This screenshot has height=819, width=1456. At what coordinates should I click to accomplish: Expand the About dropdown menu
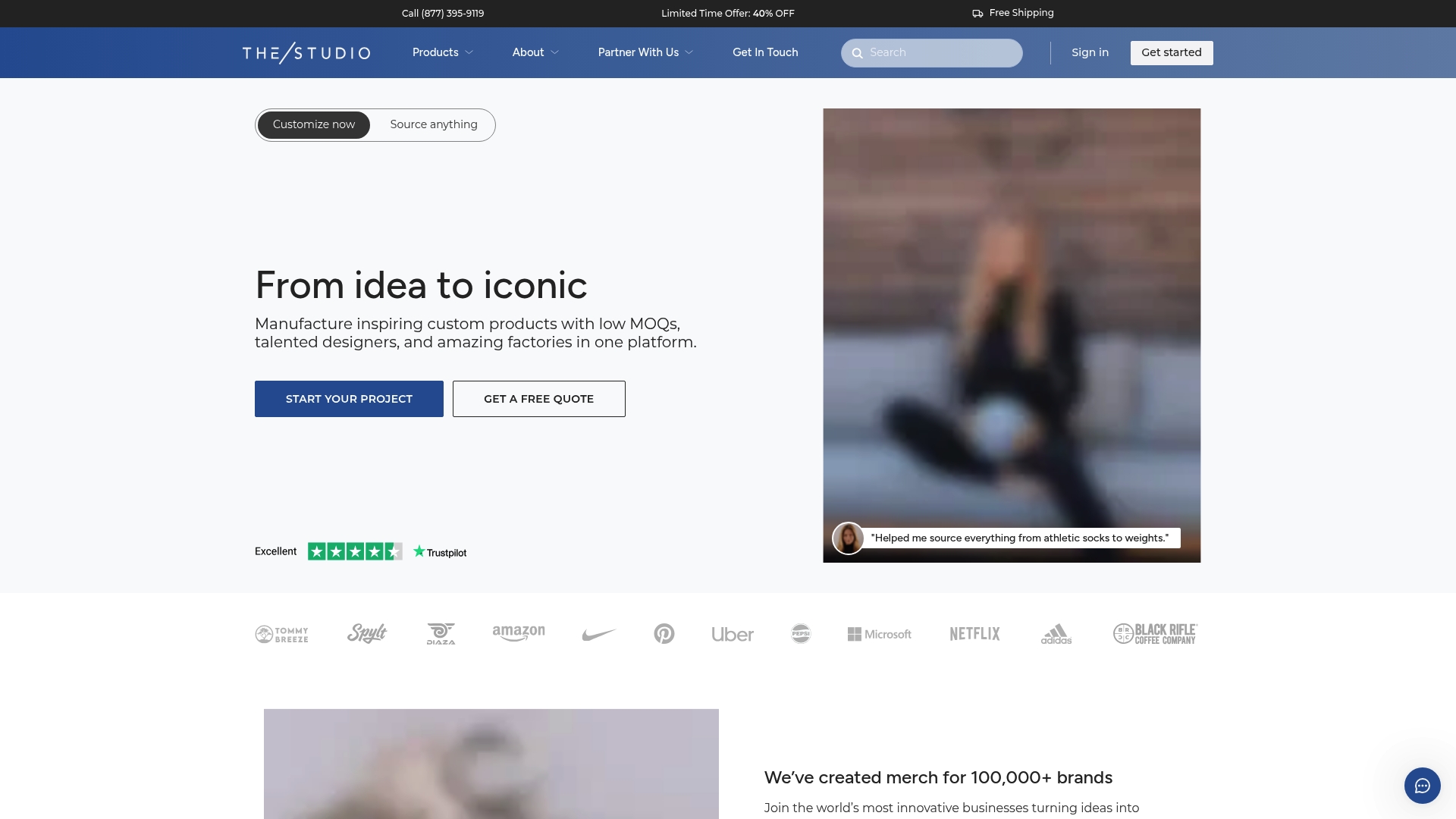pos(535,53)
